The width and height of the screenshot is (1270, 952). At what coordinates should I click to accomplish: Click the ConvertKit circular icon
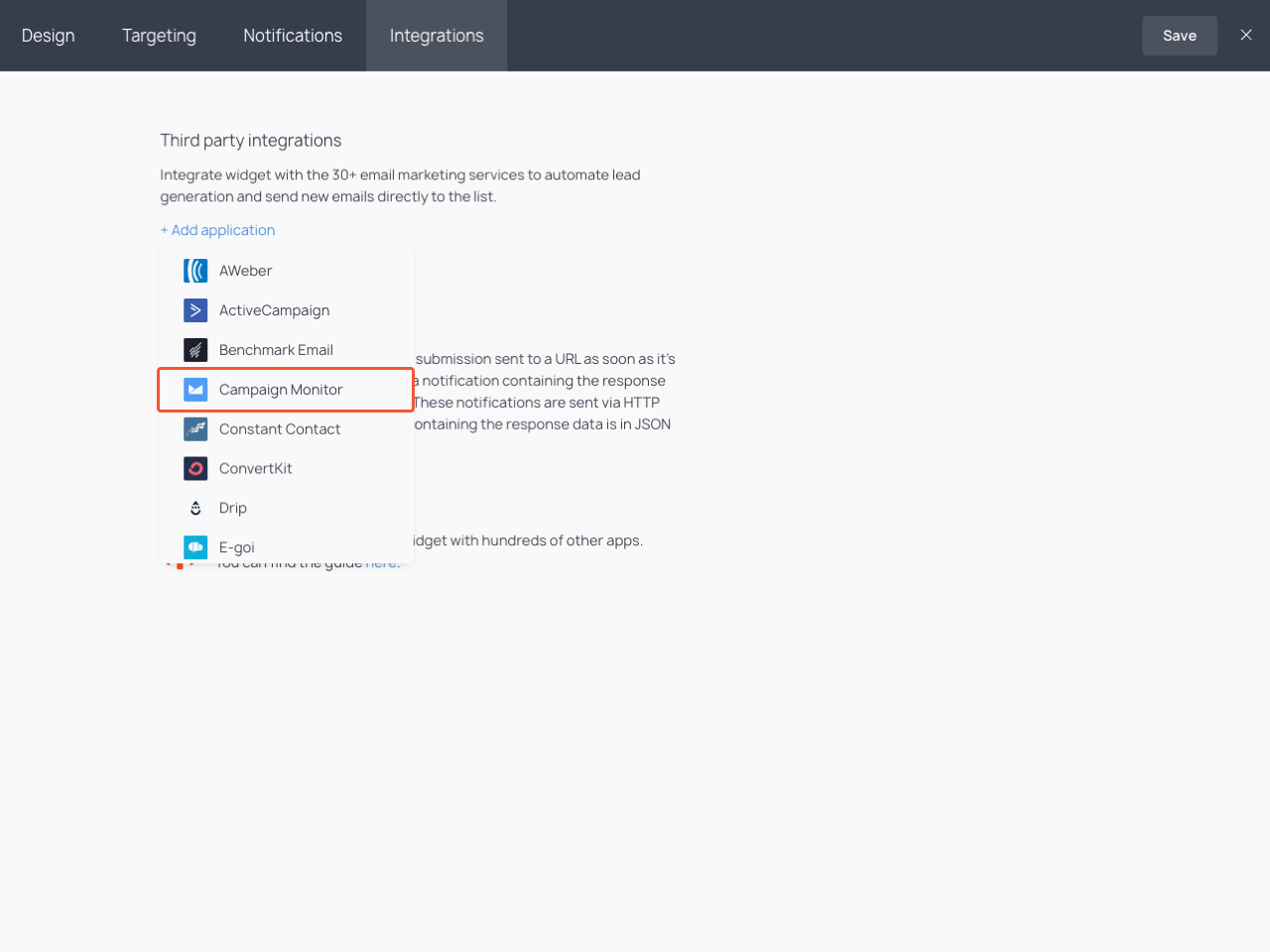pyautogui.click(x=195, y=468)
